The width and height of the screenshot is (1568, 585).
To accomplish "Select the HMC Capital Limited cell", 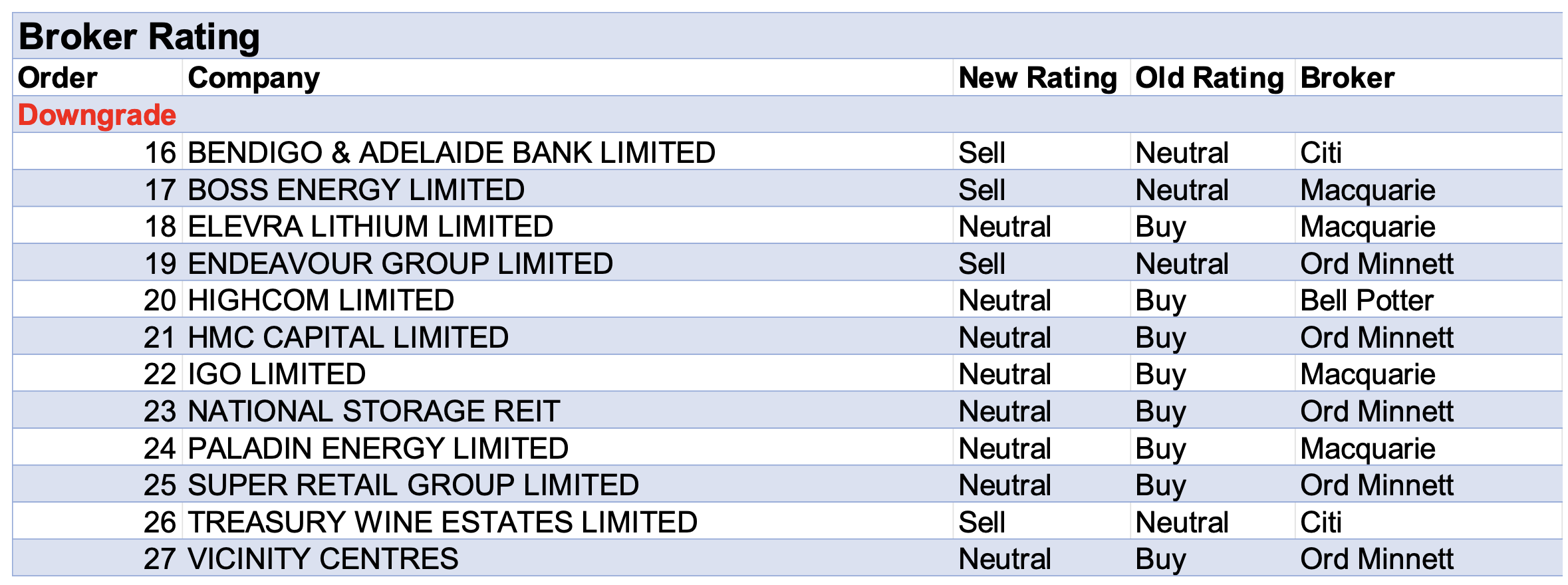I will pos(348,338).
